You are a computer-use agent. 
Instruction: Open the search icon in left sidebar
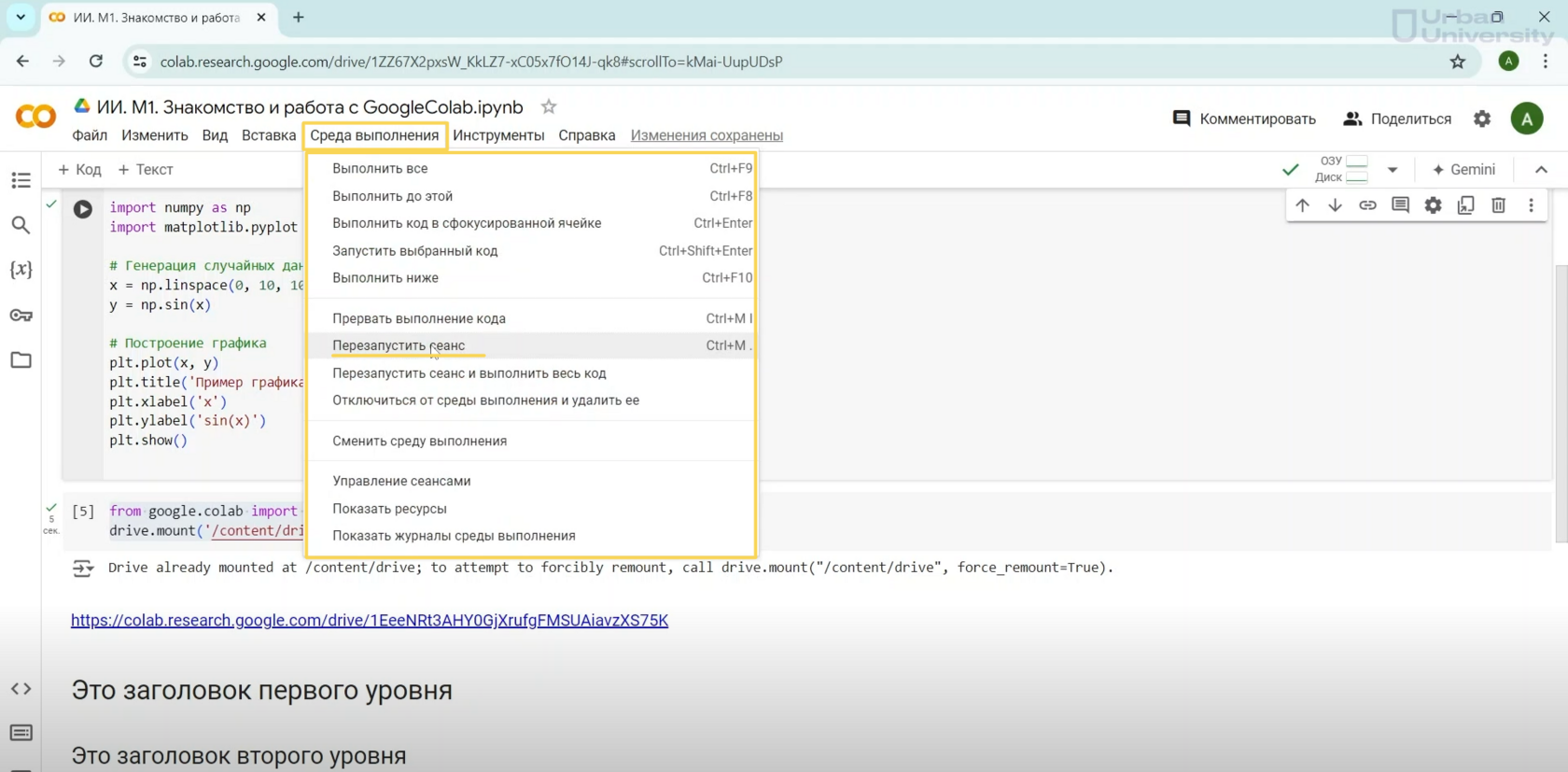(x=21, y=225)
